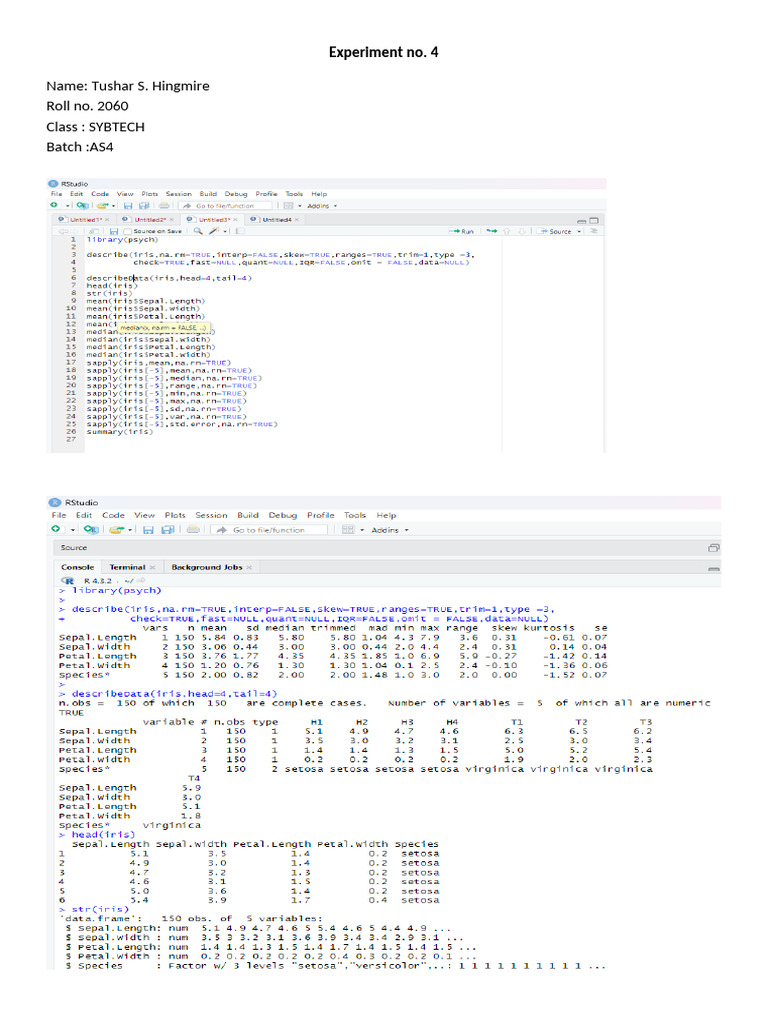The width and height of the screenshot is (768, 1024).
Task: Open code tools wand dropdown arrow
Action: [225, 232]
